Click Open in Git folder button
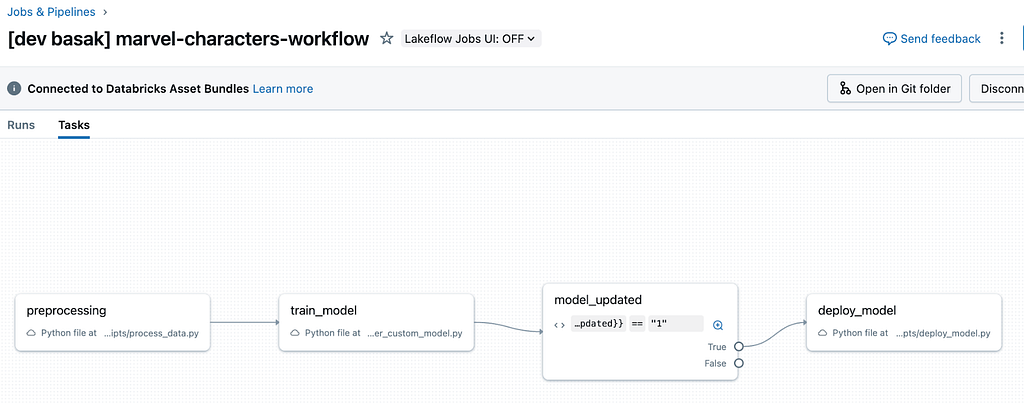Viewport: 1024px width, 403px height. (894, 89)
